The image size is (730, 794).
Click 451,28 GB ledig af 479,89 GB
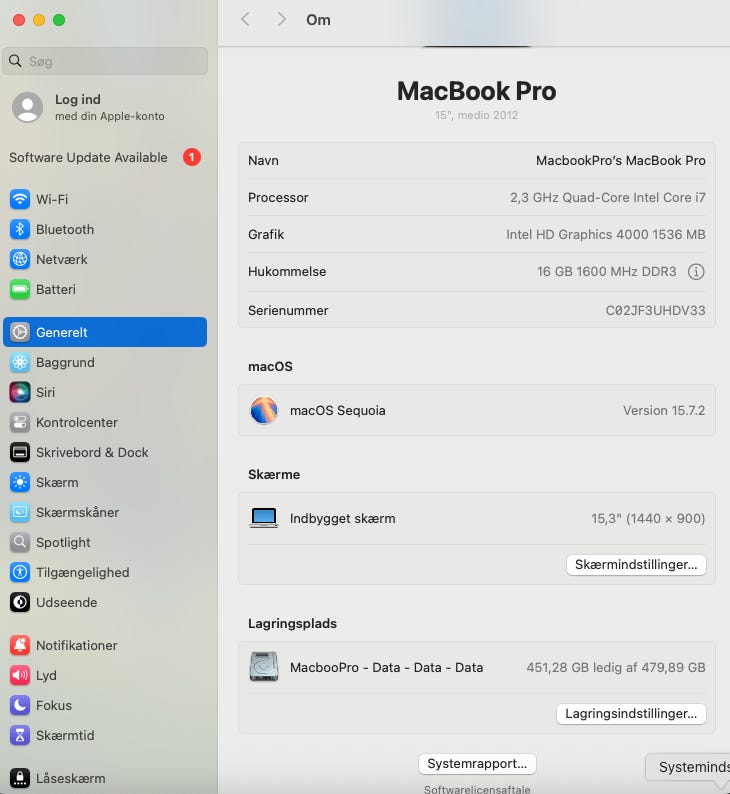tap(616, 667)
